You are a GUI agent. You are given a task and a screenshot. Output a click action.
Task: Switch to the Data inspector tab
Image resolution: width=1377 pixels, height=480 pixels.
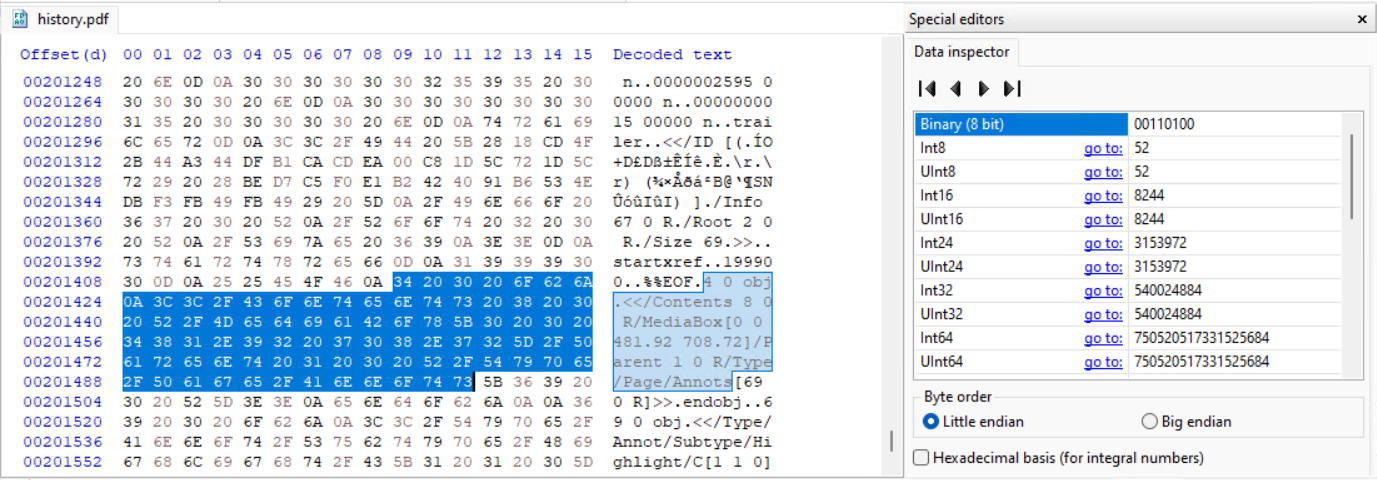[x=962, y=51]
